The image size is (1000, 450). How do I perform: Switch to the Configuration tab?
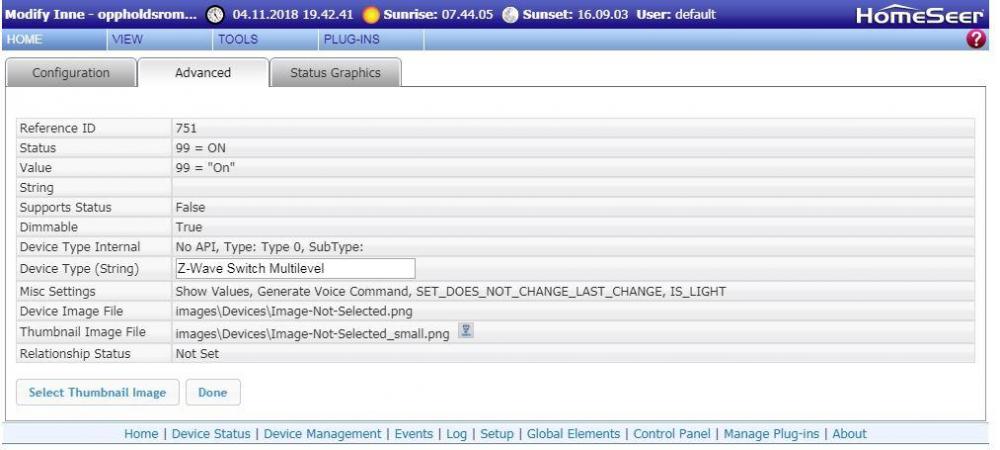click(x=71, y=73)
